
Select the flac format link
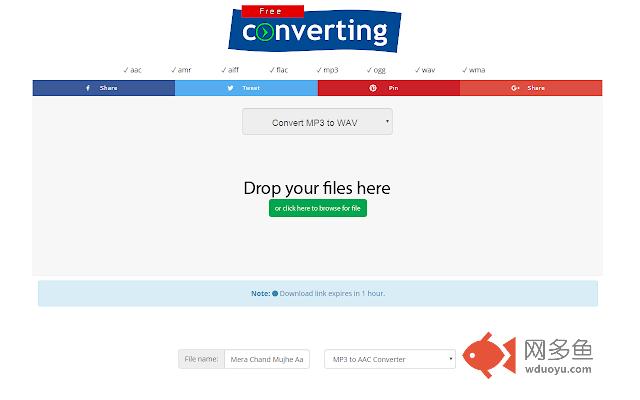[x=279, y=70]
